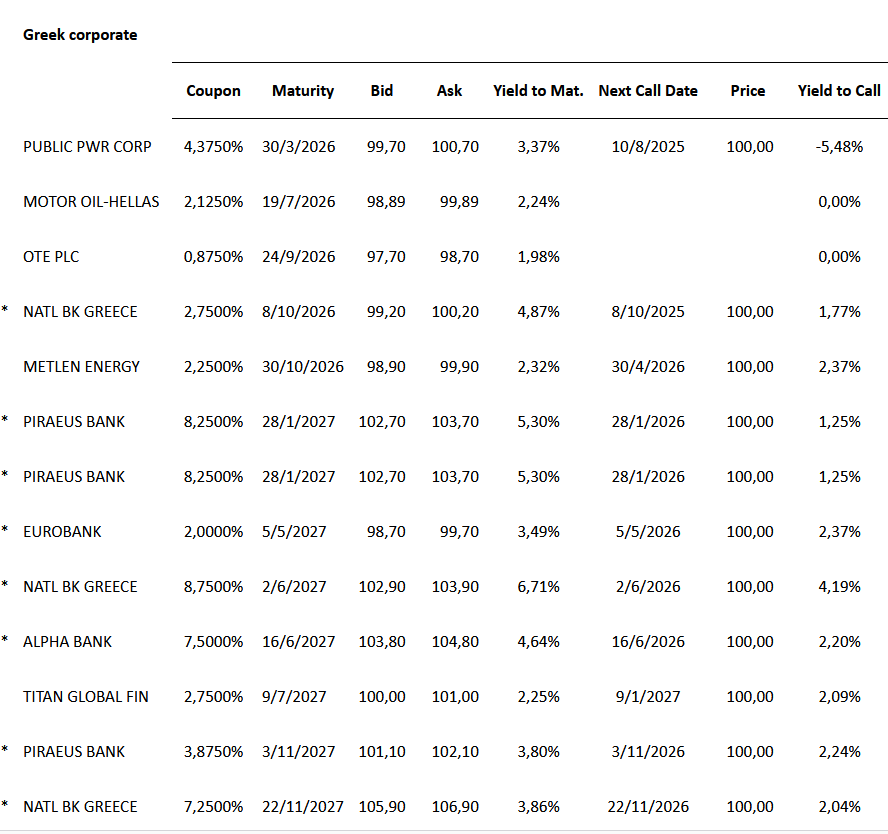Click the ALPHA BANK bond name
The width and height of the screenshot is (888, 834).
68,642
